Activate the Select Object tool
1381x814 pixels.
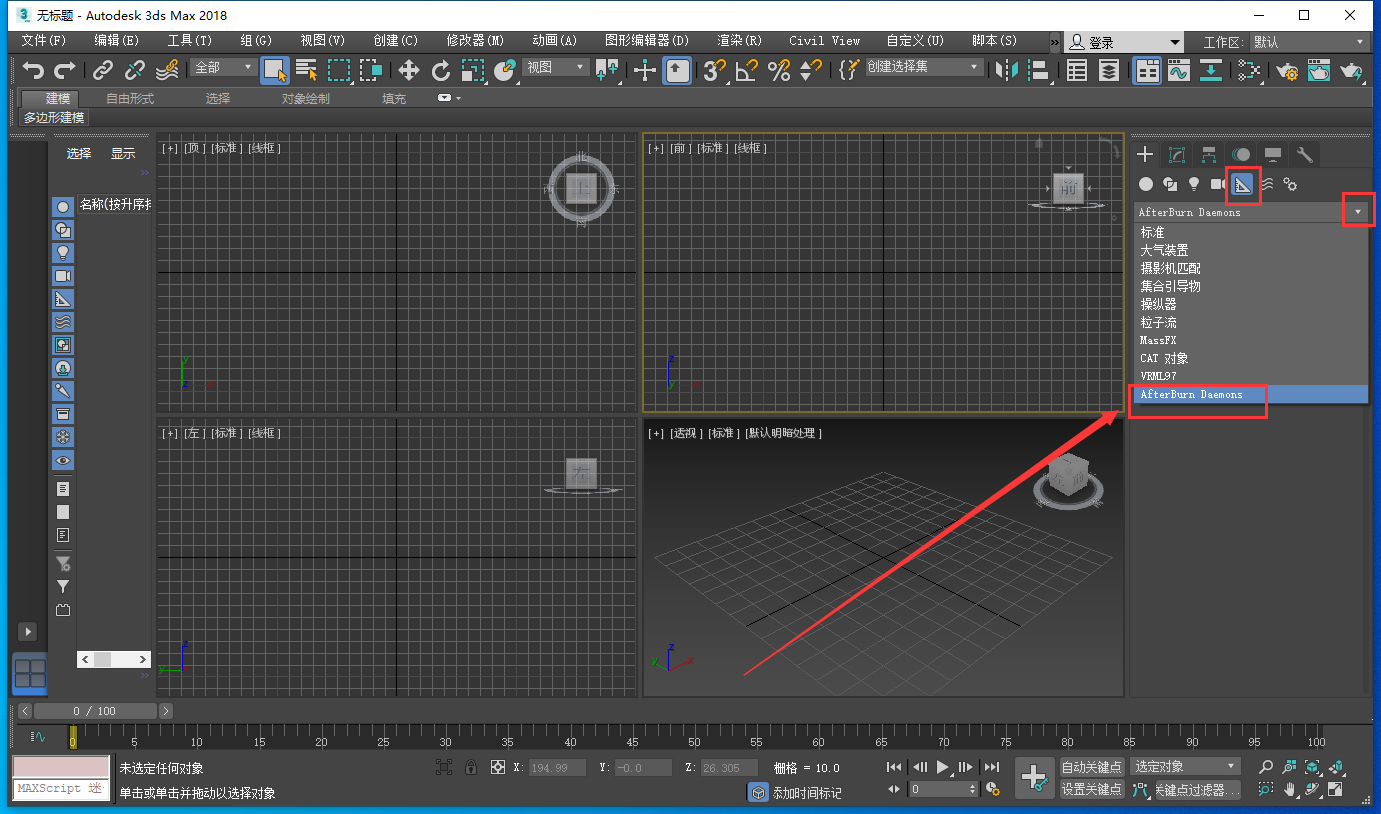click(275, 70)
